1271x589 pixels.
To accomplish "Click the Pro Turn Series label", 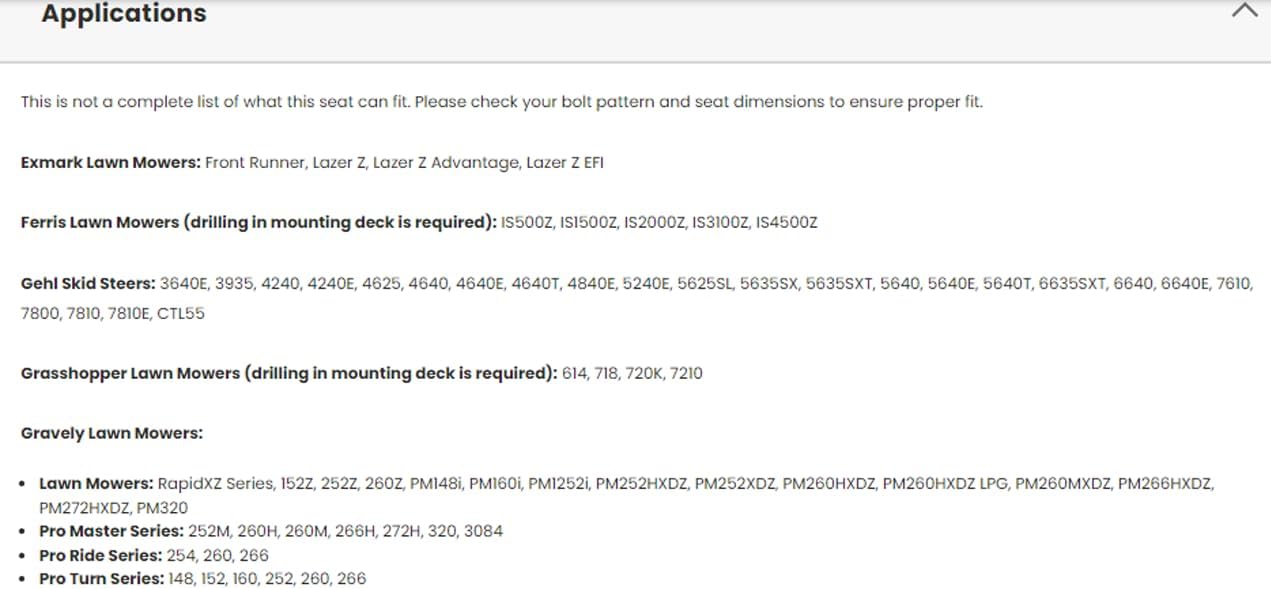I will [101, 579].
